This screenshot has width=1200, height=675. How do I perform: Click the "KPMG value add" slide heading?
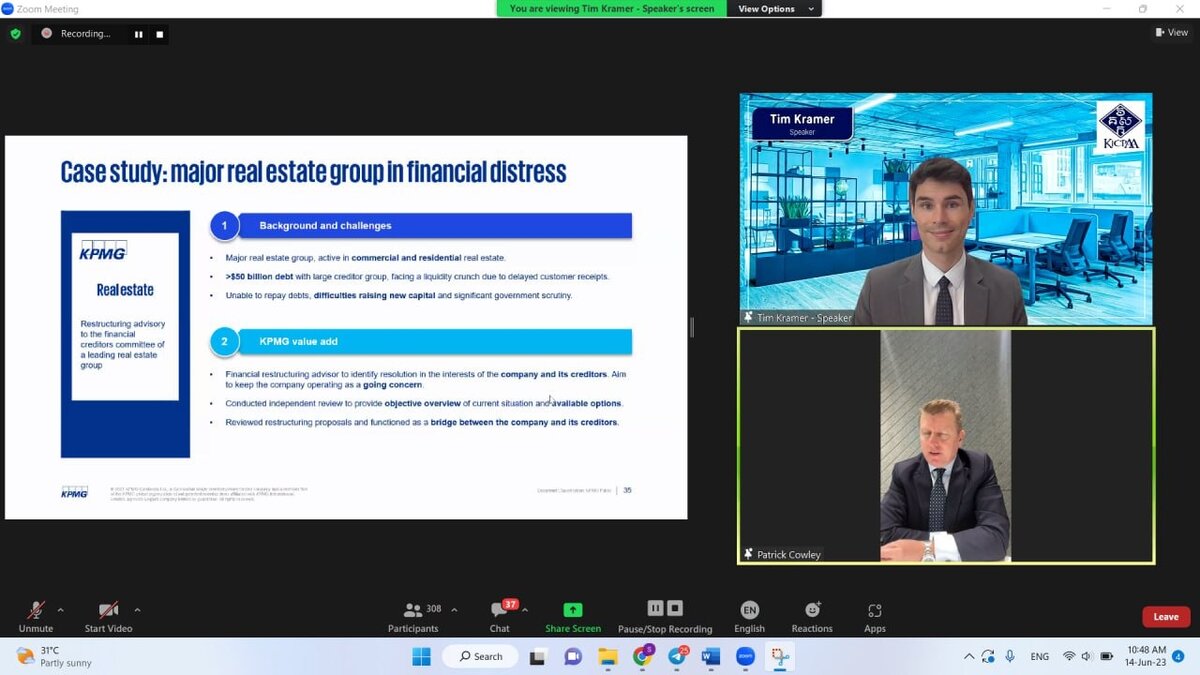tap(298, 341)
